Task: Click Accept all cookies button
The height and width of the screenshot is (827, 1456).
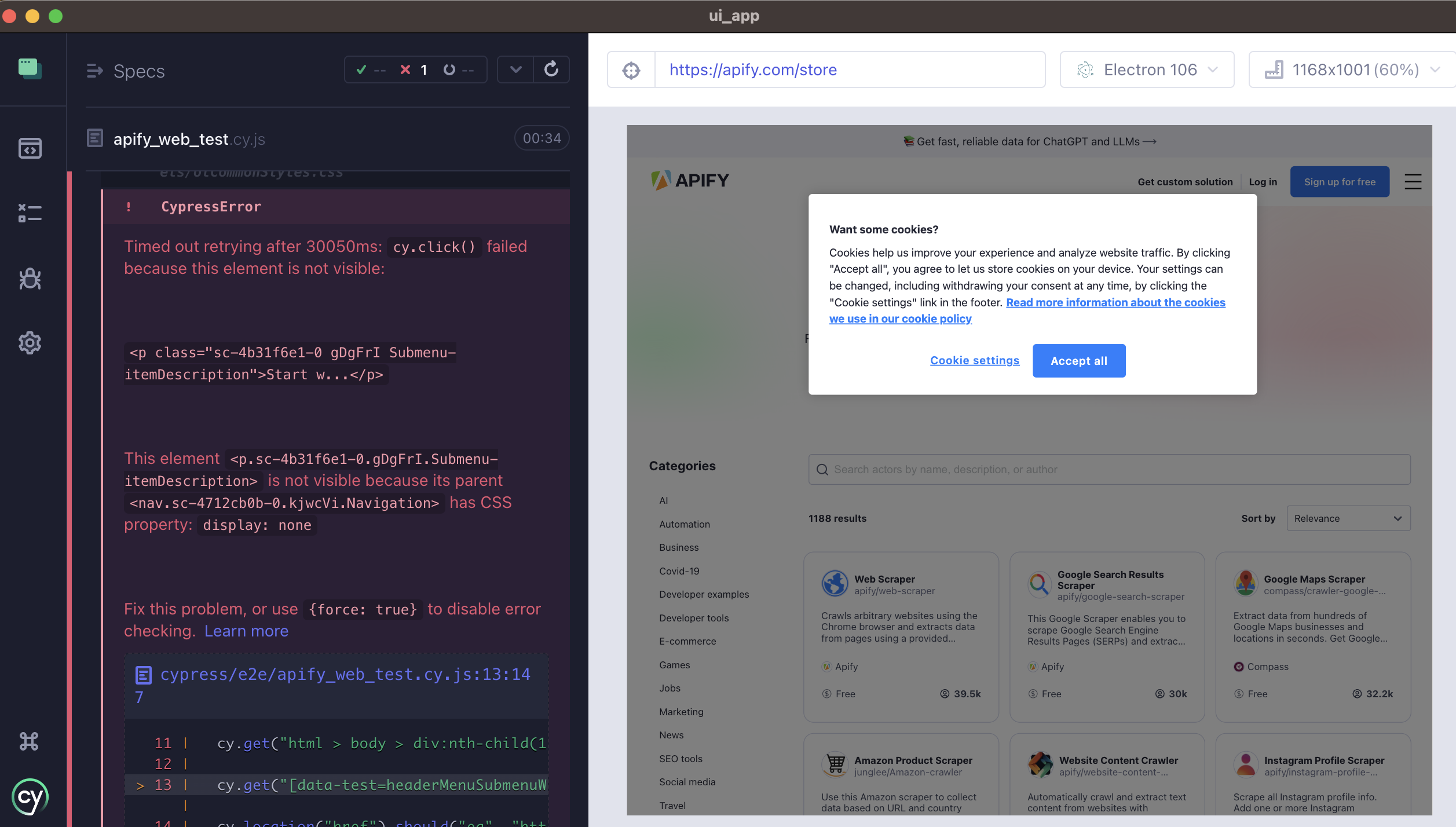Action: (x=1078, y=361)
